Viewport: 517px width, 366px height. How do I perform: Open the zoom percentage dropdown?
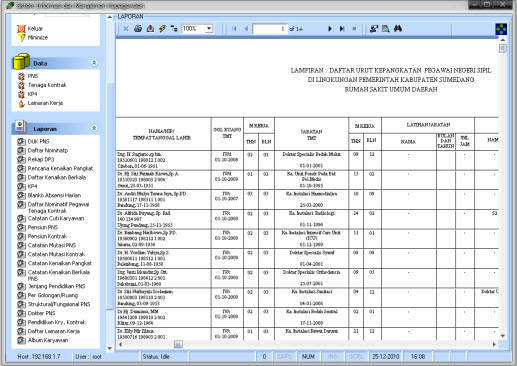pyautogui.click(x=209, y=29)
